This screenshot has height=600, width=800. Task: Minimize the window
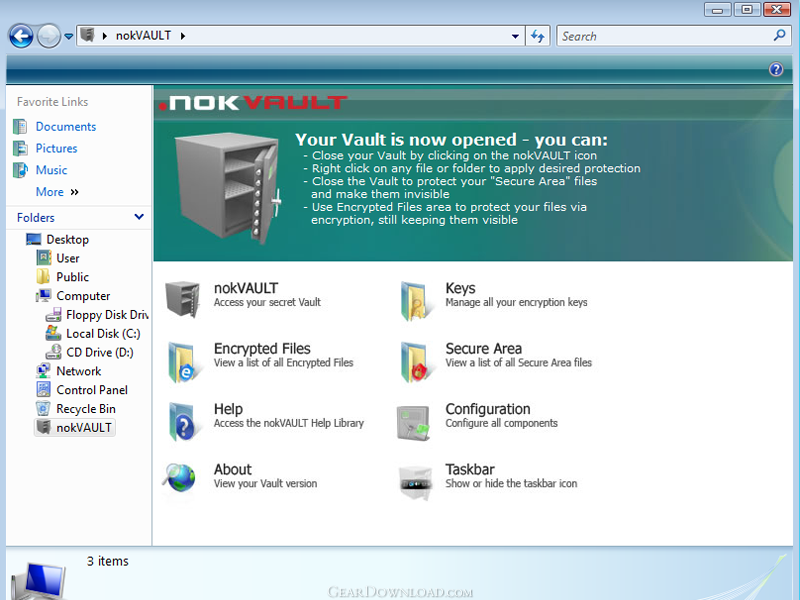[717, 10]
